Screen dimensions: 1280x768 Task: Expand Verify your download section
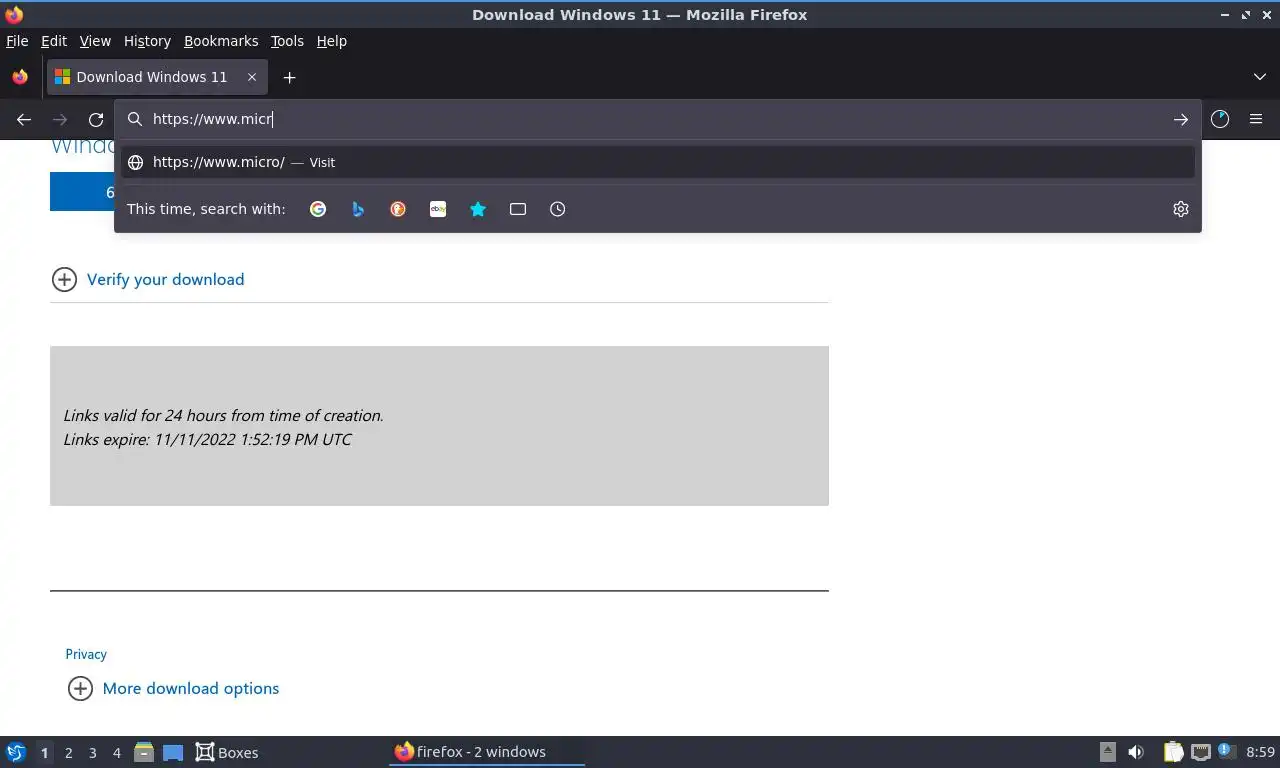tap(147, 279)
